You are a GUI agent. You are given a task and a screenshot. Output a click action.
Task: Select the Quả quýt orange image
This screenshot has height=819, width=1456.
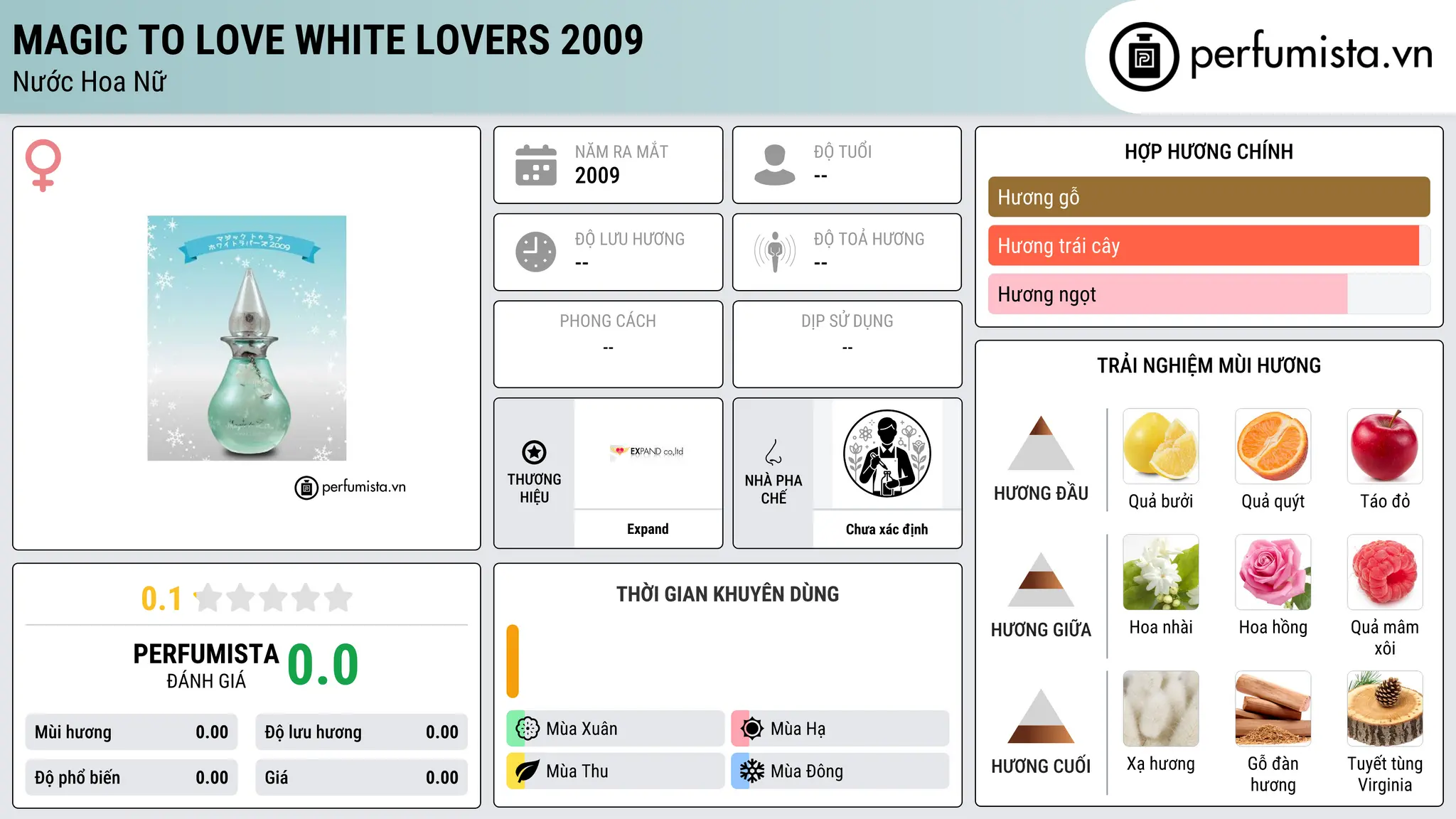tap(1273, 446)
